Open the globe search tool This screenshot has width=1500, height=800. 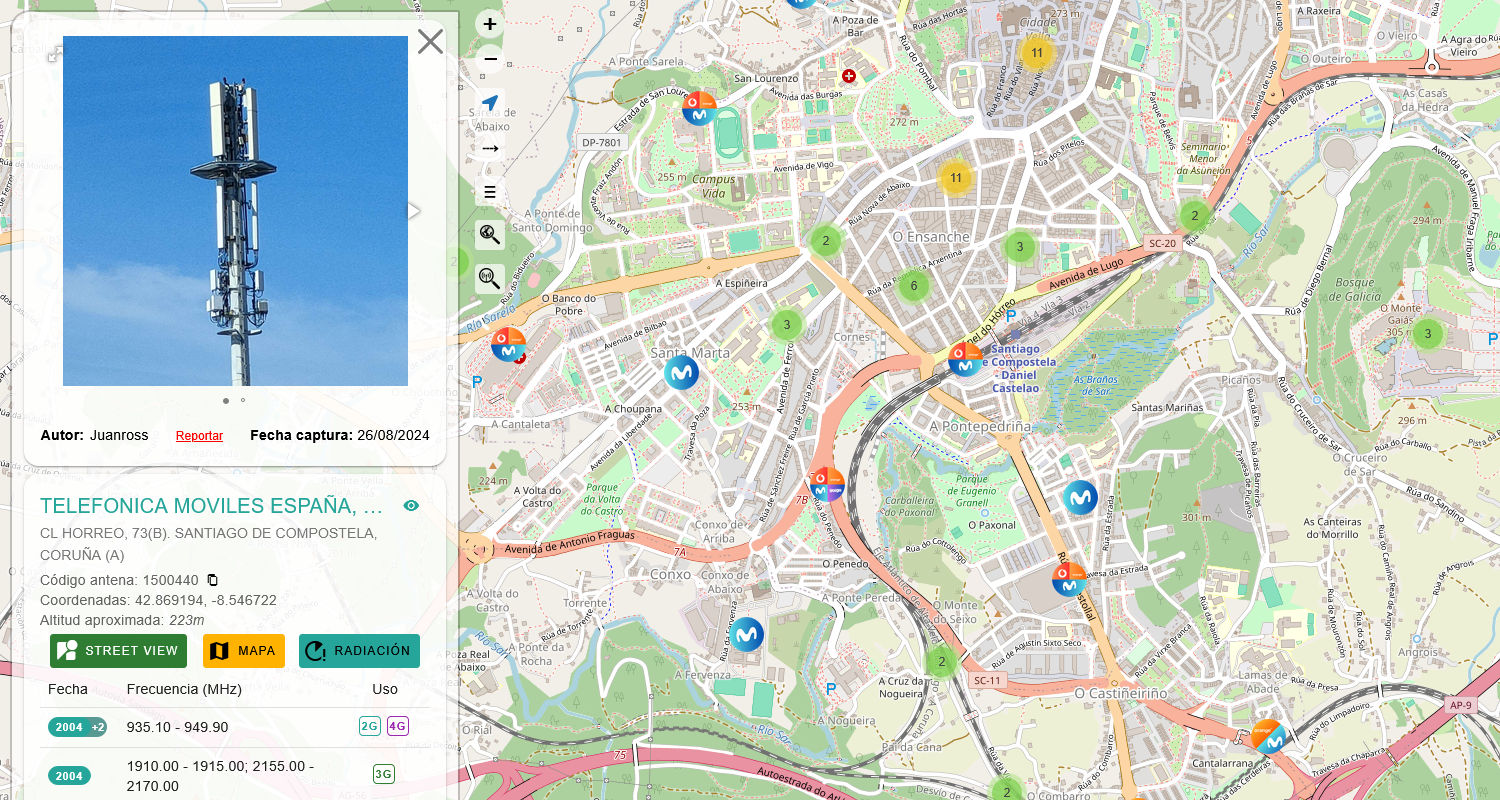tap(490, 235)
